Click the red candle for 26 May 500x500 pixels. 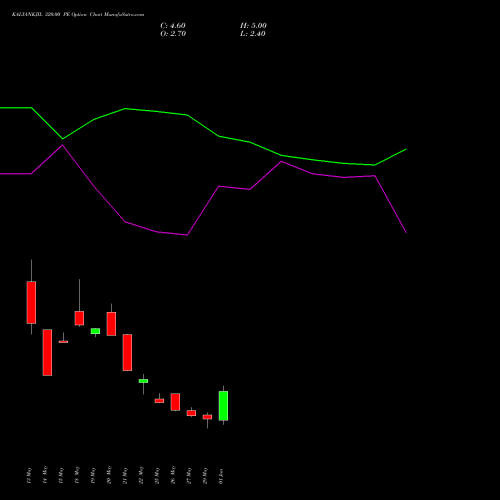point(175,402)
